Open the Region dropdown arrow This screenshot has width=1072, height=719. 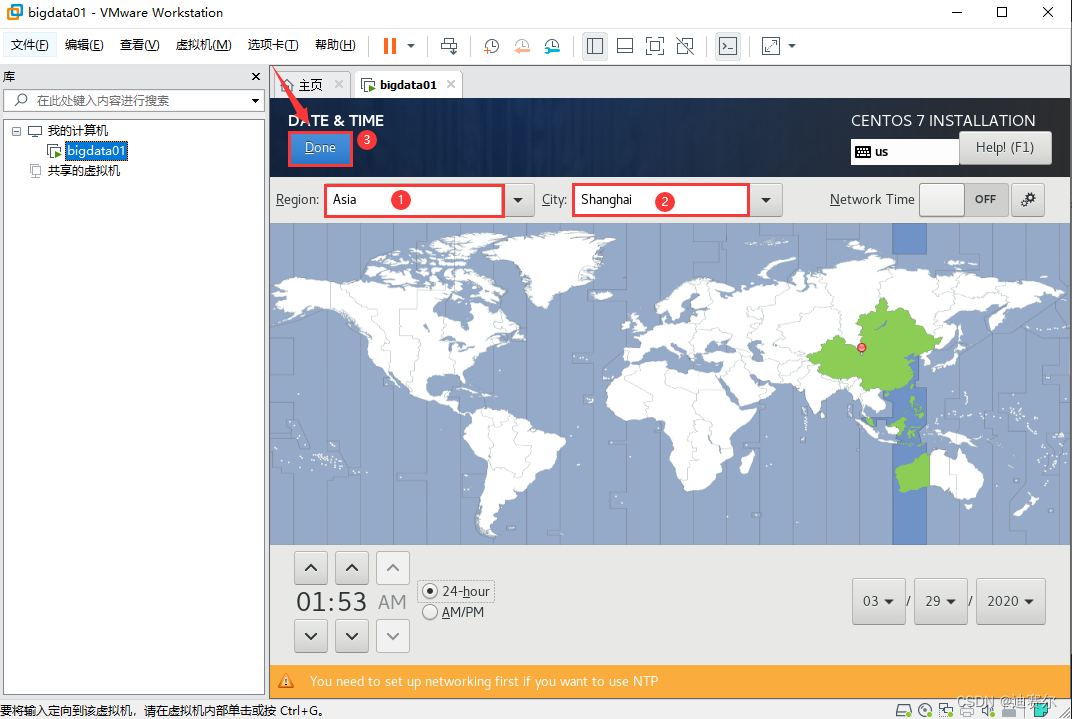(x=519, y=200)
